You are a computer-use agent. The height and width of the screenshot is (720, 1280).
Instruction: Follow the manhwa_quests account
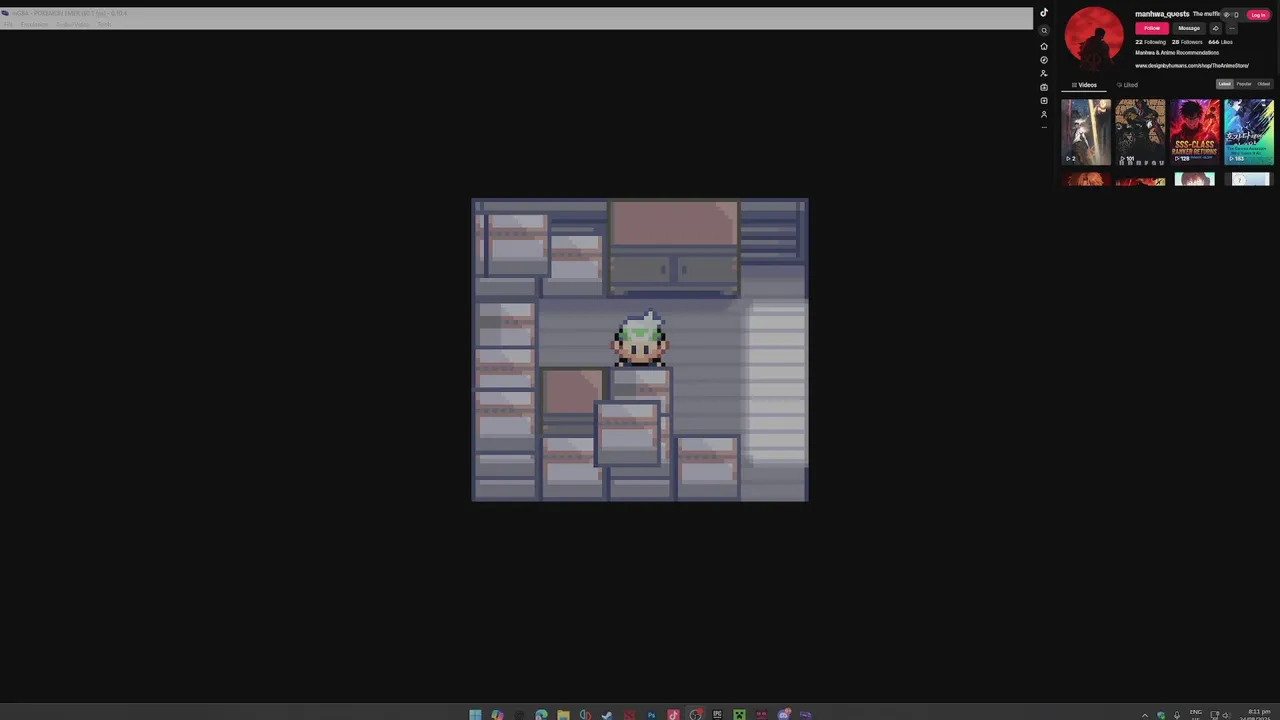1152,28
